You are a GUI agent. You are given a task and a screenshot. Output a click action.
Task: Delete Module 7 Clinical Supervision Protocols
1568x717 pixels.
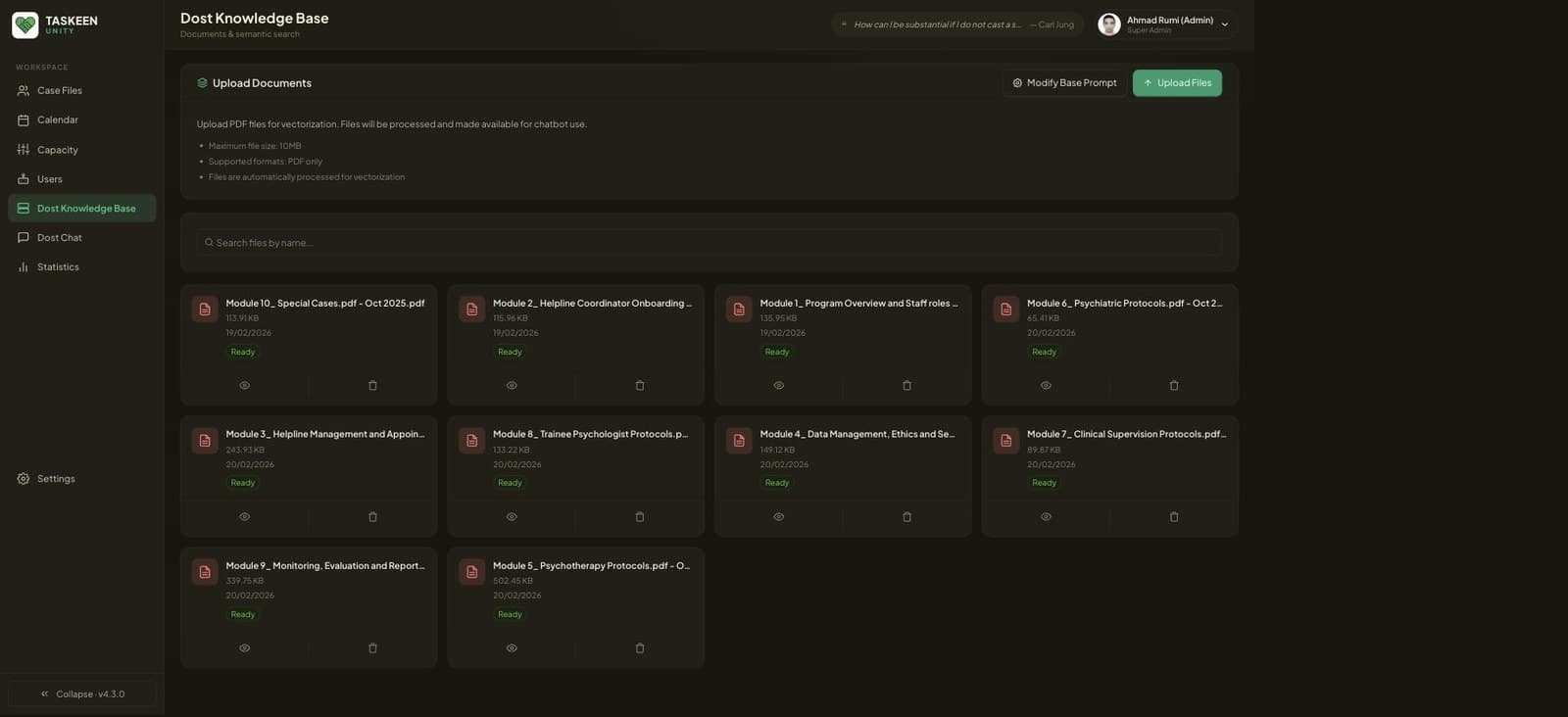1174,517
